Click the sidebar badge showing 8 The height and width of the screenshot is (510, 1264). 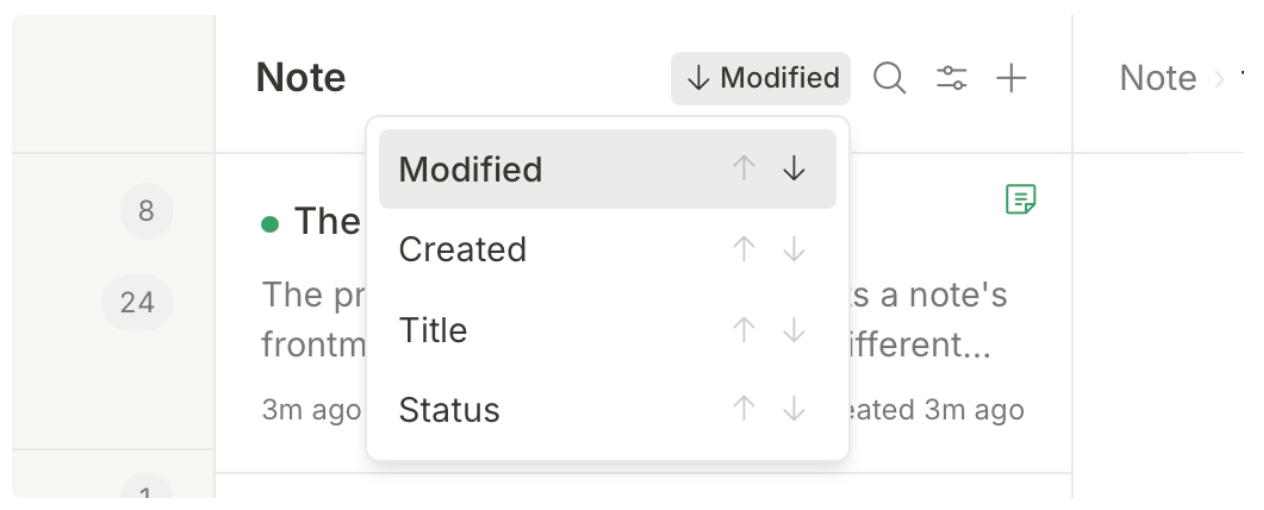146,211
